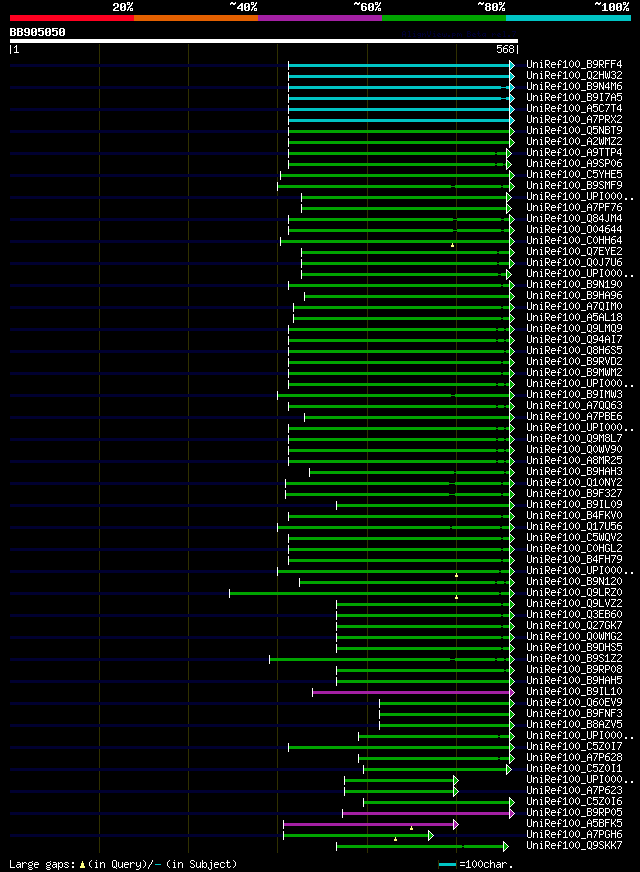Image resolution: width=640 pixels, height=872 pixels.
Task: Open hit UniRef100_A7QIM0
Action: pyautogui.click(x=574, y=306)
